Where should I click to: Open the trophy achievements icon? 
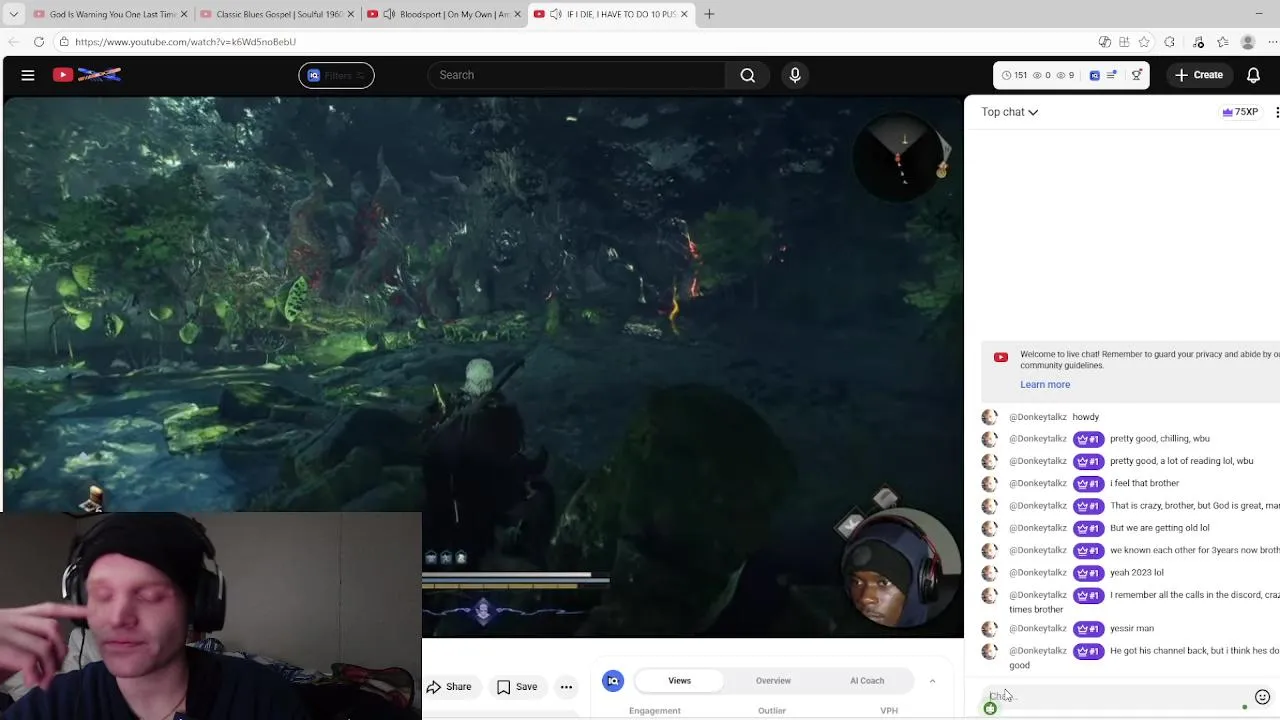pos(1136,75)
